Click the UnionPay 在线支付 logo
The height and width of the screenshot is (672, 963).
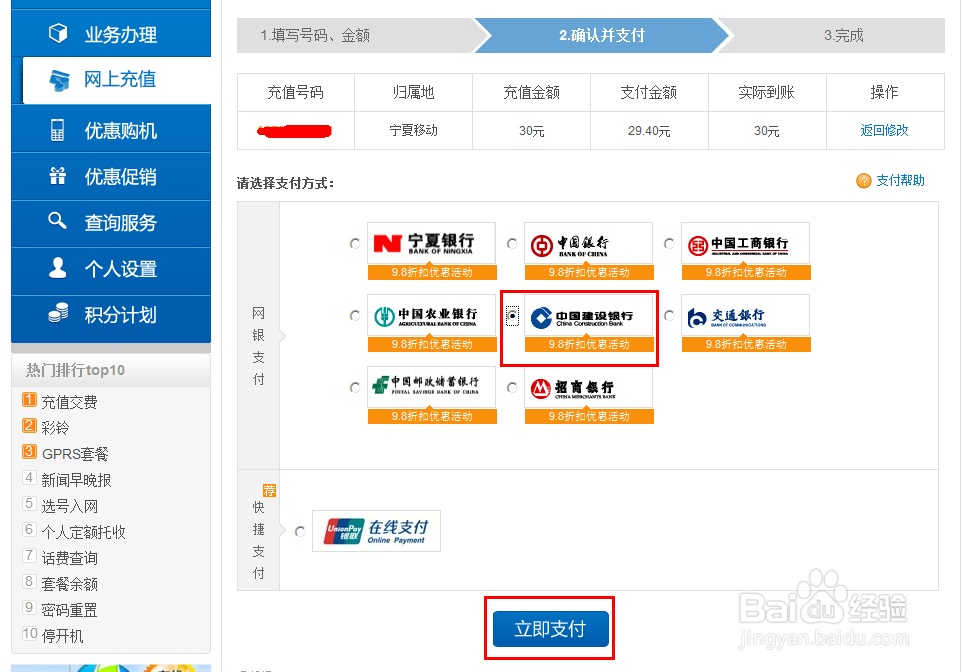point(376,531)
